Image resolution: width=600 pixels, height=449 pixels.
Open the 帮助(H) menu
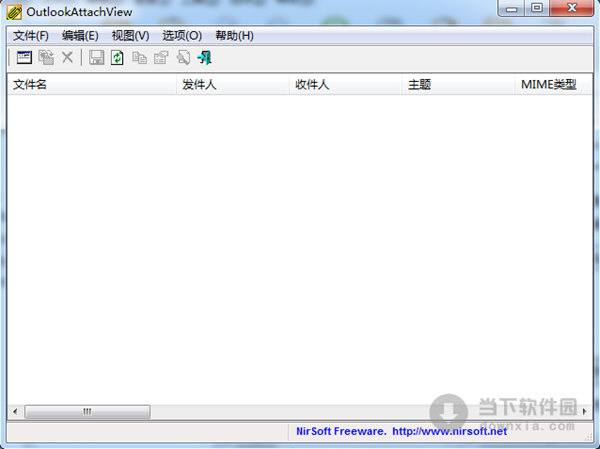(234, 36)
